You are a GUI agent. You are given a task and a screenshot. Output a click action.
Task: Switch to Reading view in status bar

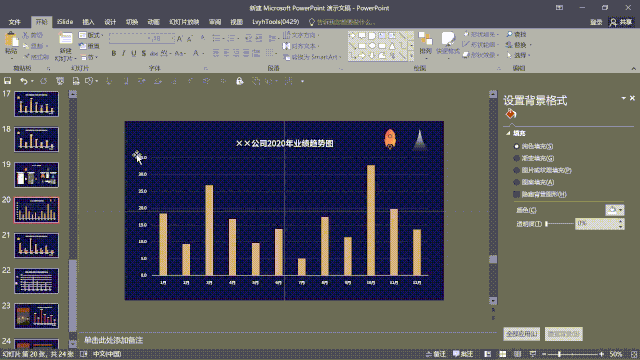(518, 354)
